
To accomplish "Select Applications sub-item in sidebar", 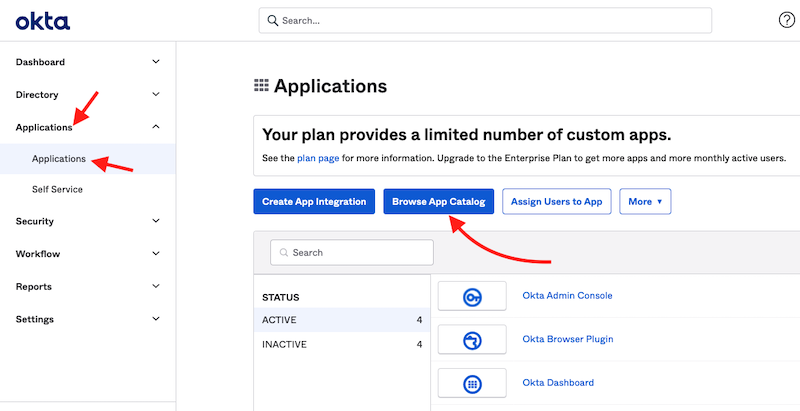I will tap(88, 159).
